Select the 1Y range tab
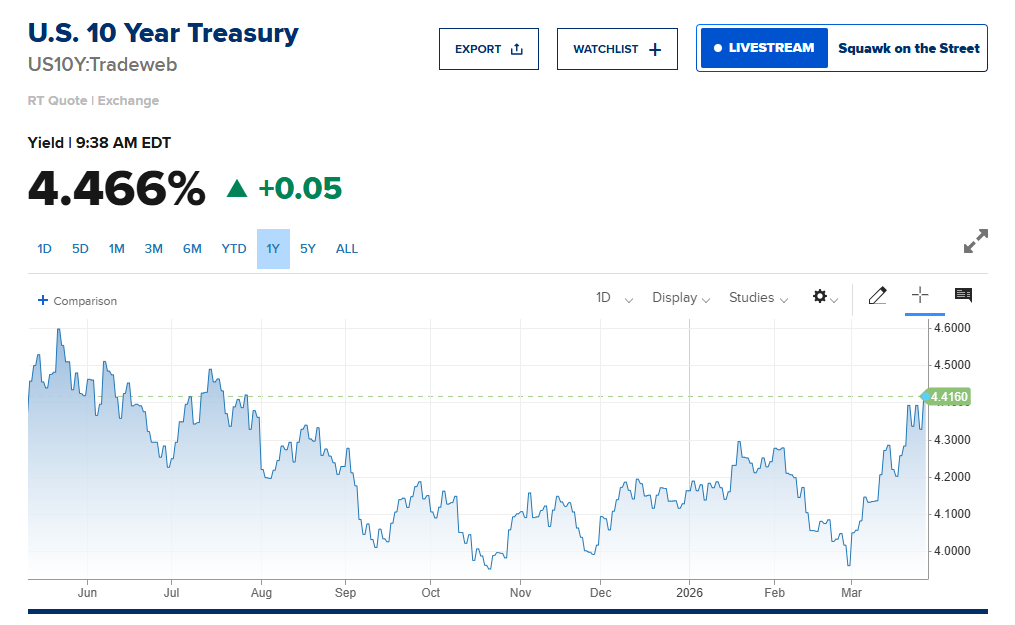Image resolution: width=1015 pixels, height=625 pixels. coord(273,249)
